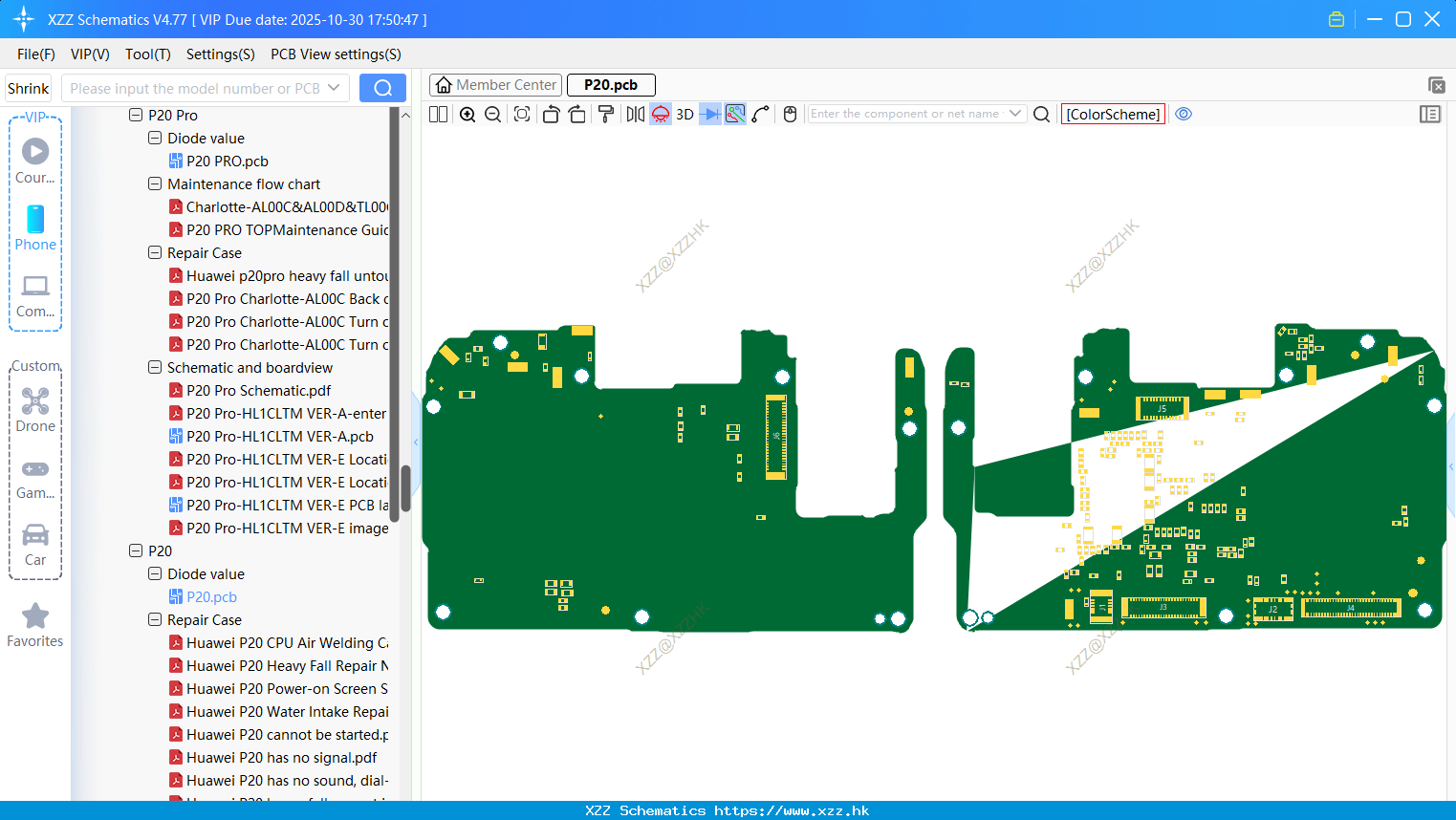
Task: Zoom out of the PCB view
Action: [492, 114]
